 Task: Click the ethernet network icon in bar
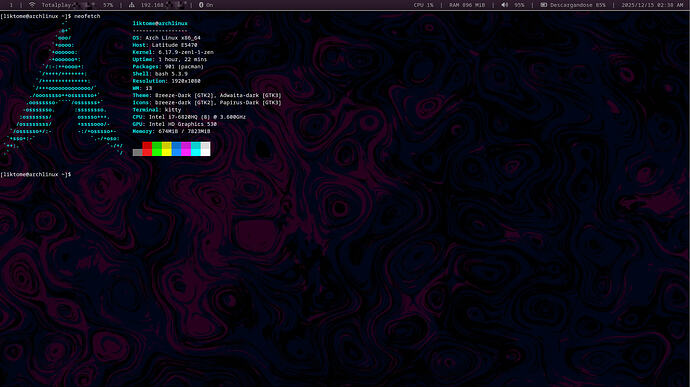pyautogui.click(x=132, y=5)
